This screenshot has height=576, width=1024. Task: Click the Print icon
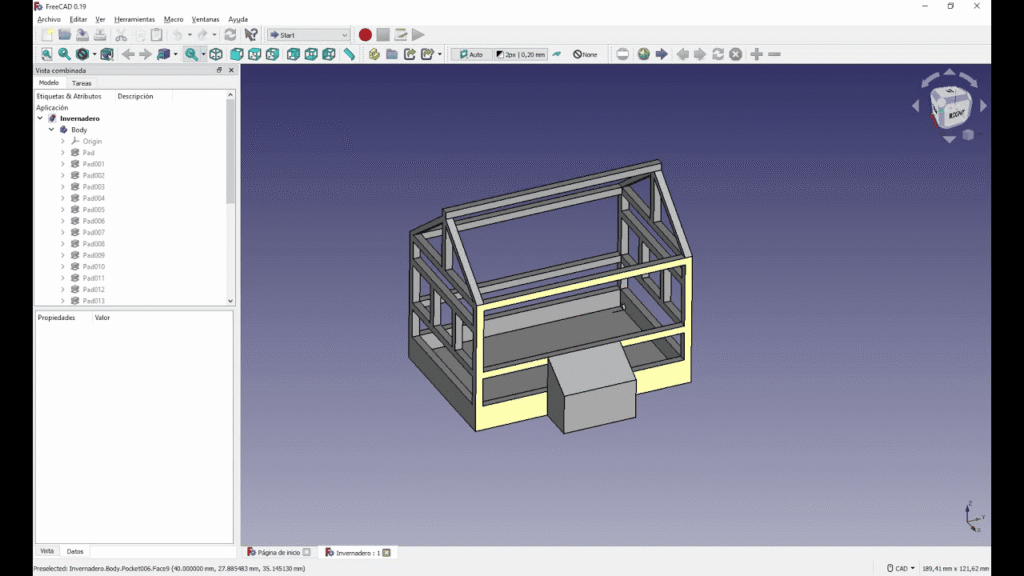(100, 35)
